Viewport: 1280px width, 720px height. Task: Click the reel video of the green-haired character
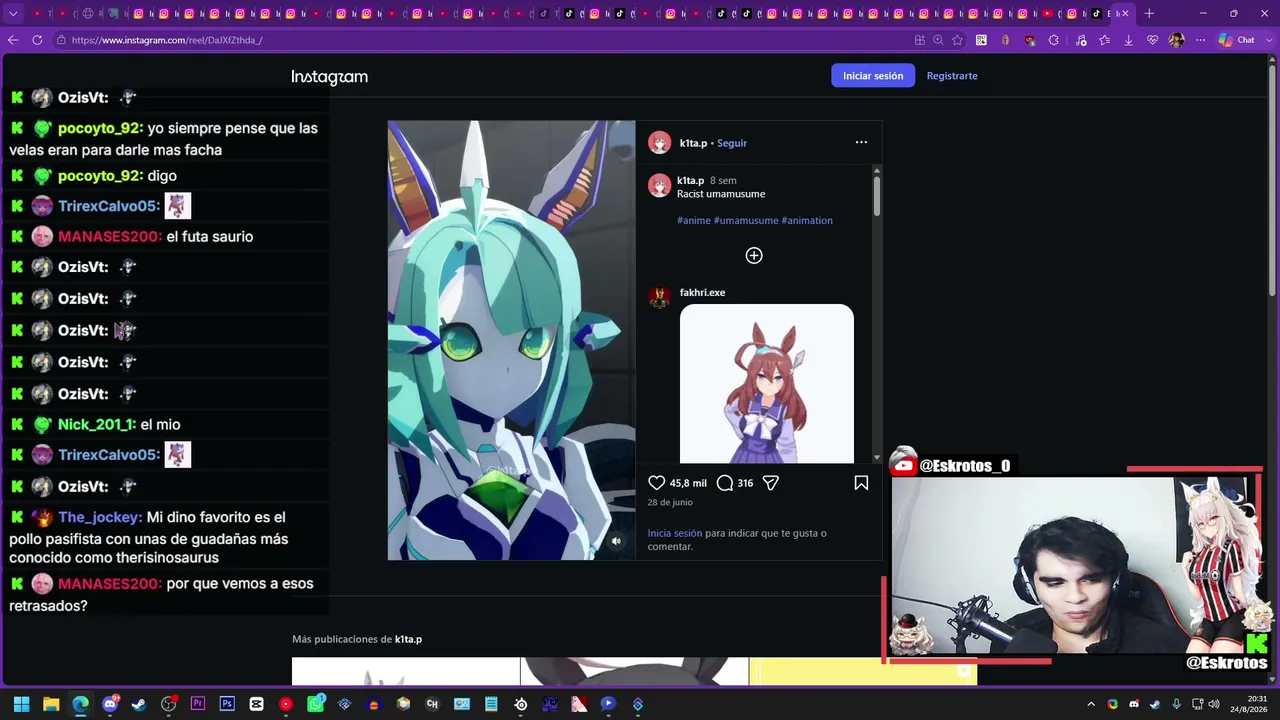tap(511, 340)
